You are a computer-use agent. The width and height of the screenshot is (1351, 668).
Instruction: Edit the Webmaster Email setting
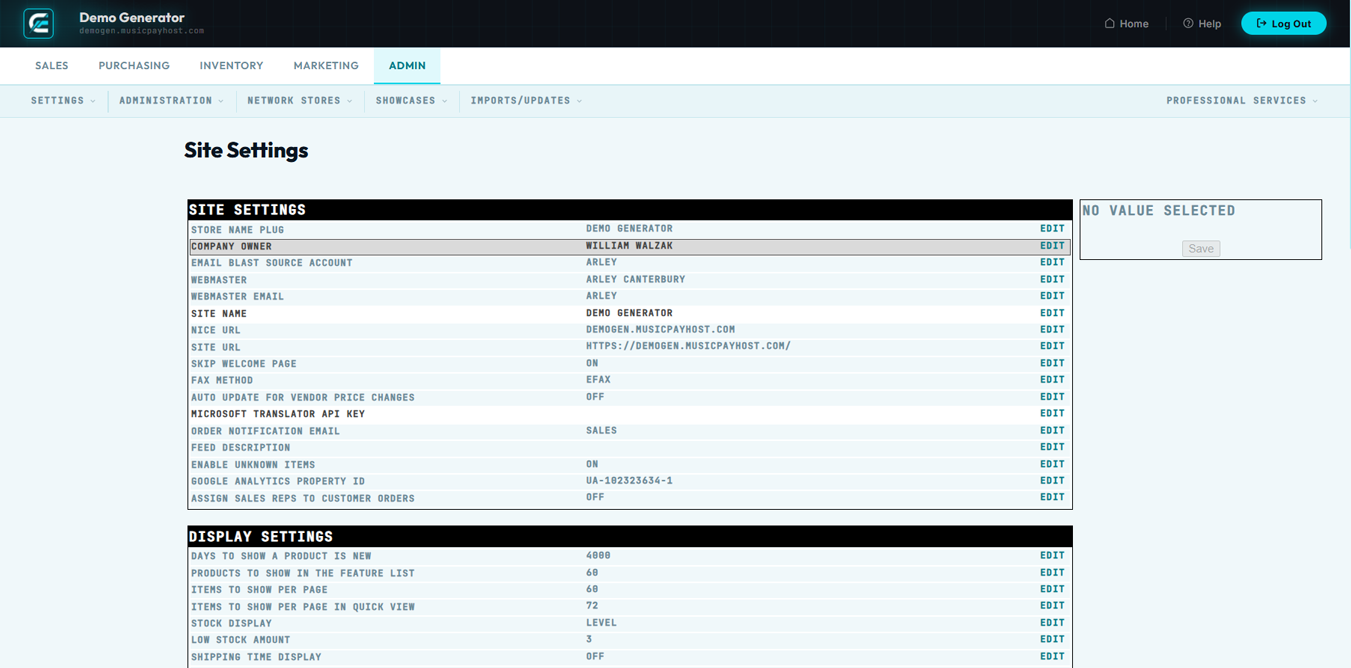1052,296
